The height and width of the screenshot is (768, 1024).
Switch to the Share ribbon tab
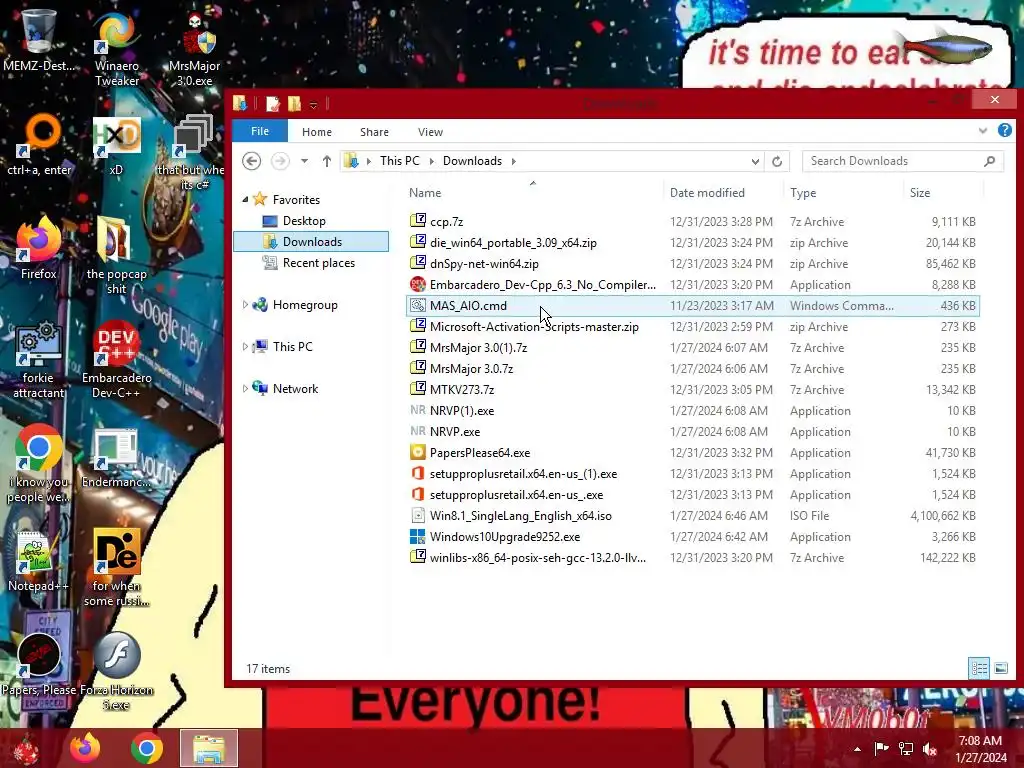[374, 132]
